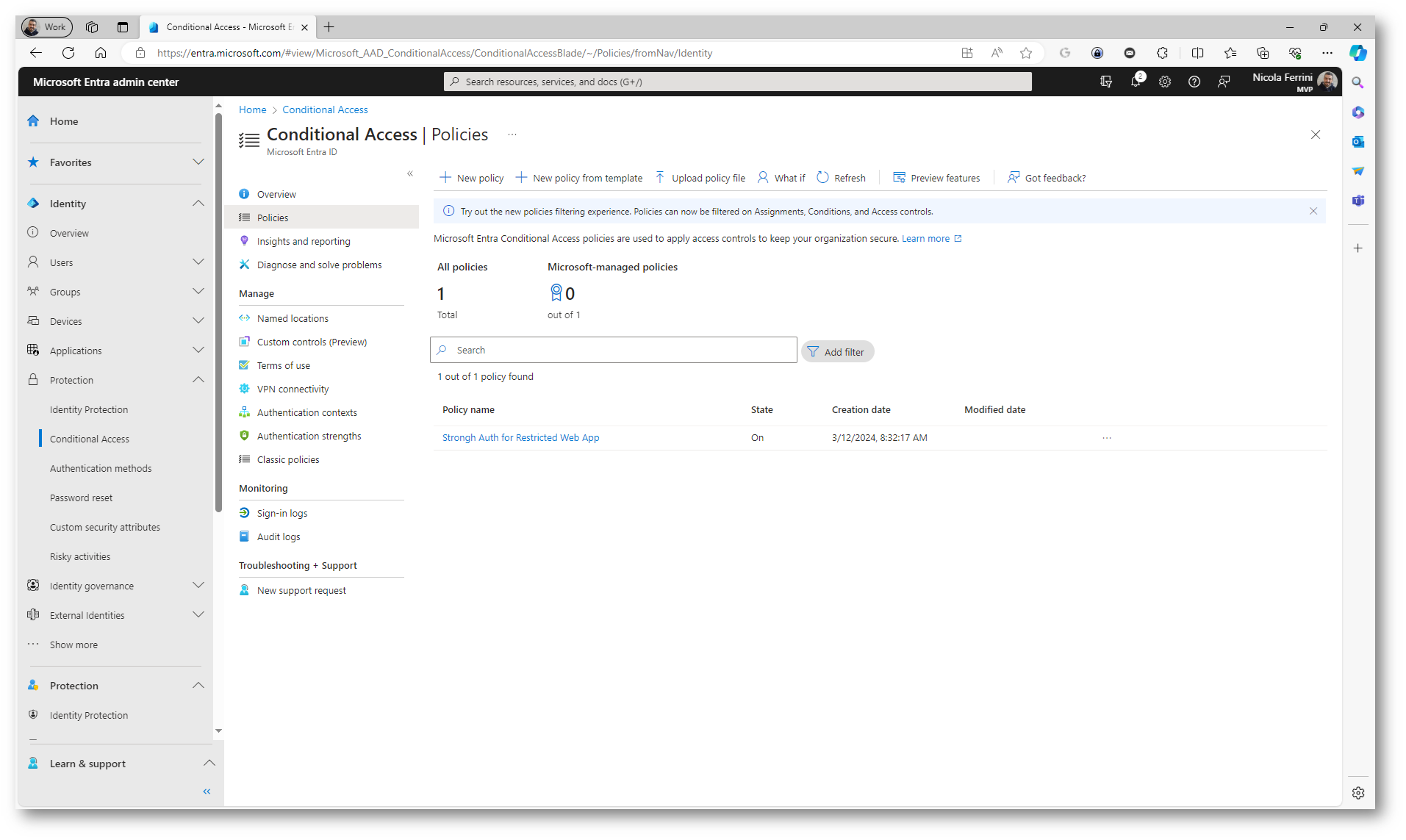Open Edge split screen icon

[x=1197, y=53]
